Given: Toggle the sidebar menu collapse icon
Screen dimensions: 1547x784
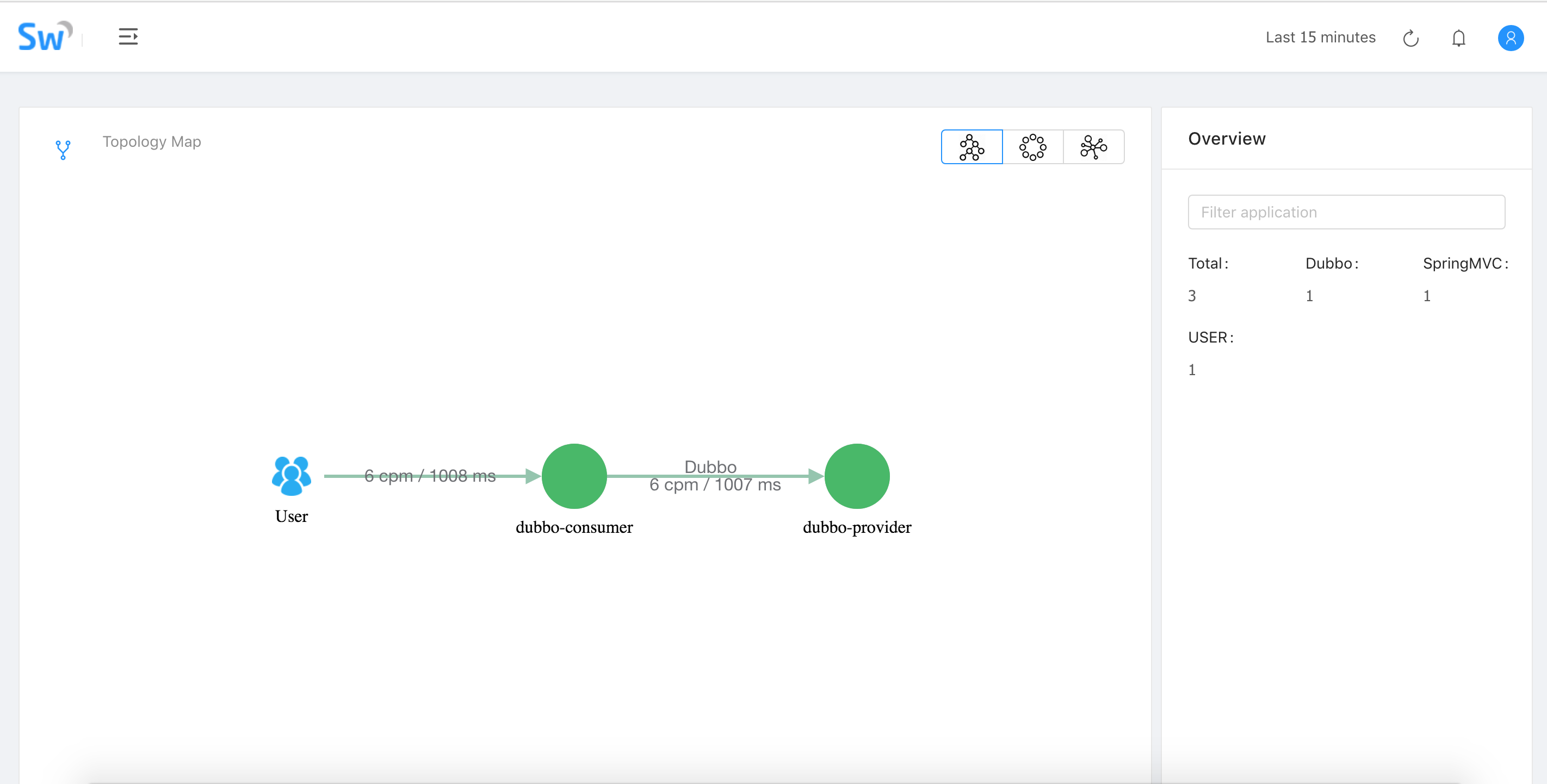Looking at the screenshot, I should 128,36.
